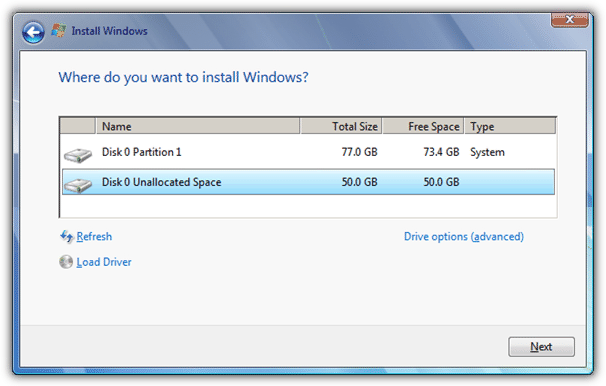Click the Windows flag logo in title bar
Screen dimensions: 606x386
pos(59,31)
